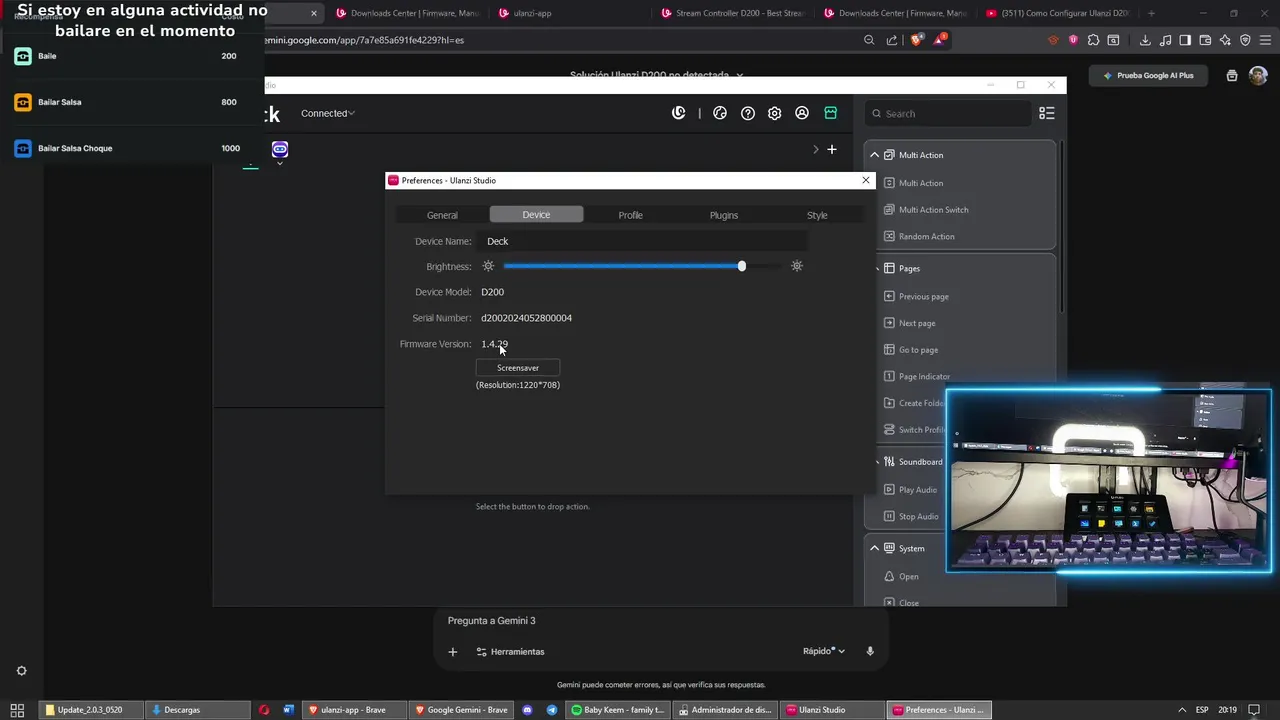Select the Previous page action
The width and height of the screenshot is (1280, 720).
tap(915, 296)
